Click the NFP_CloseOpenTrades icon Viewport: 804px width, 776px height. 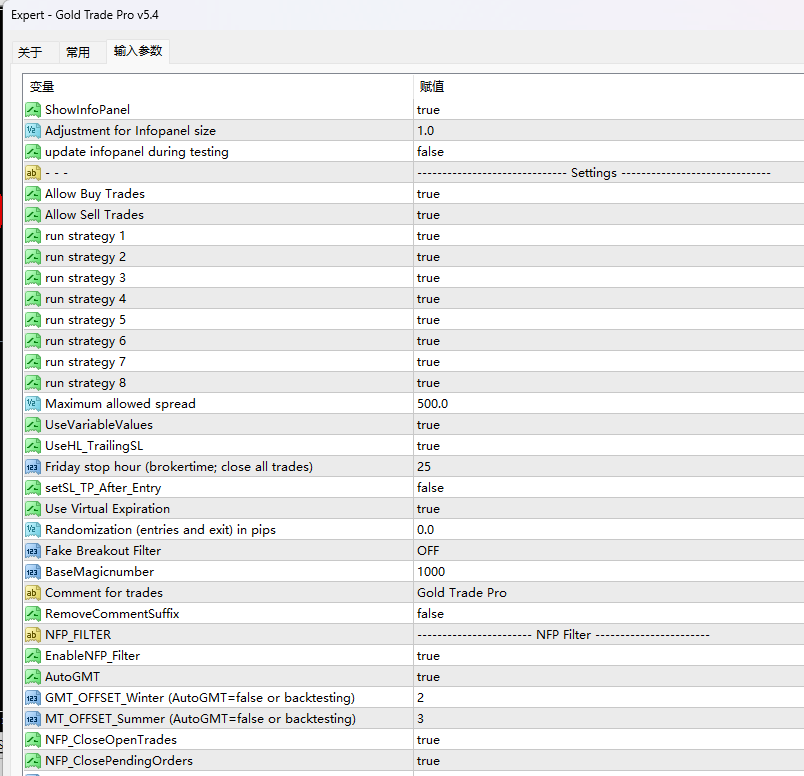pyautogui.click(x=33, y=740)
